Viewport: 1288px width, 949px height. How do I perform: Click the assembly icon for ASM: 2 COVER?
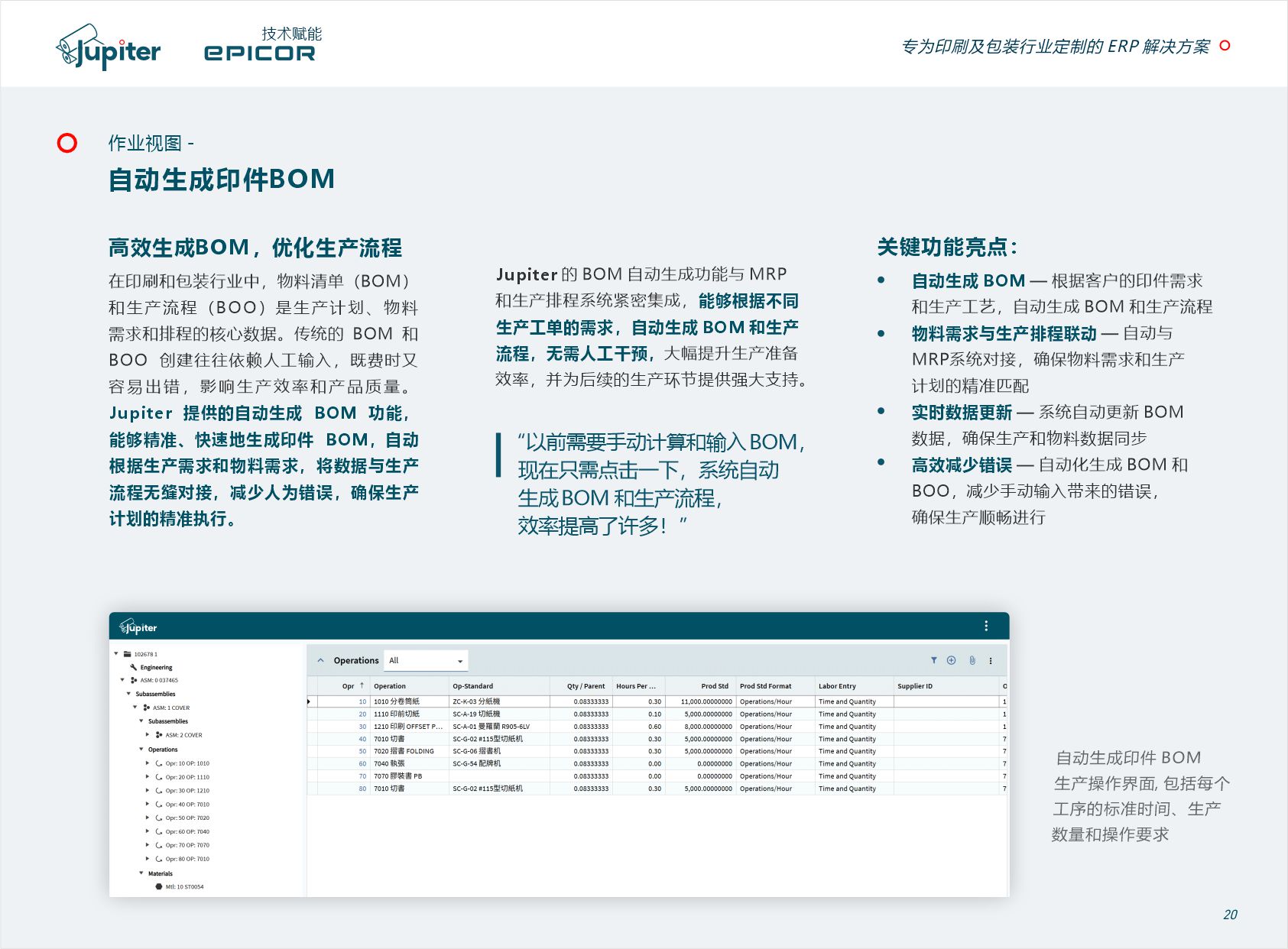[x=159, y=735]
